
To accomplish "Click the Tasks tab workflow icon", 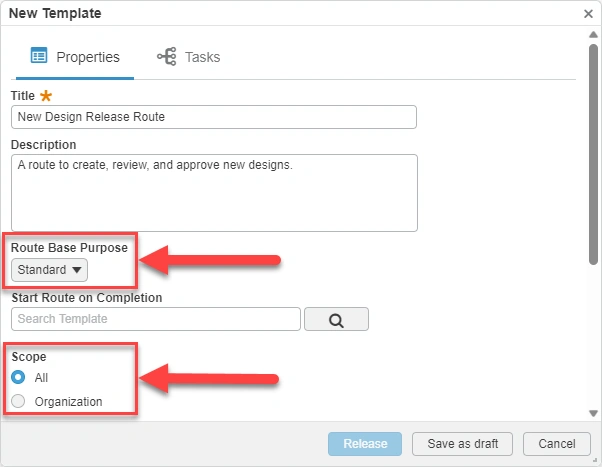I will [x=167, y=57].
